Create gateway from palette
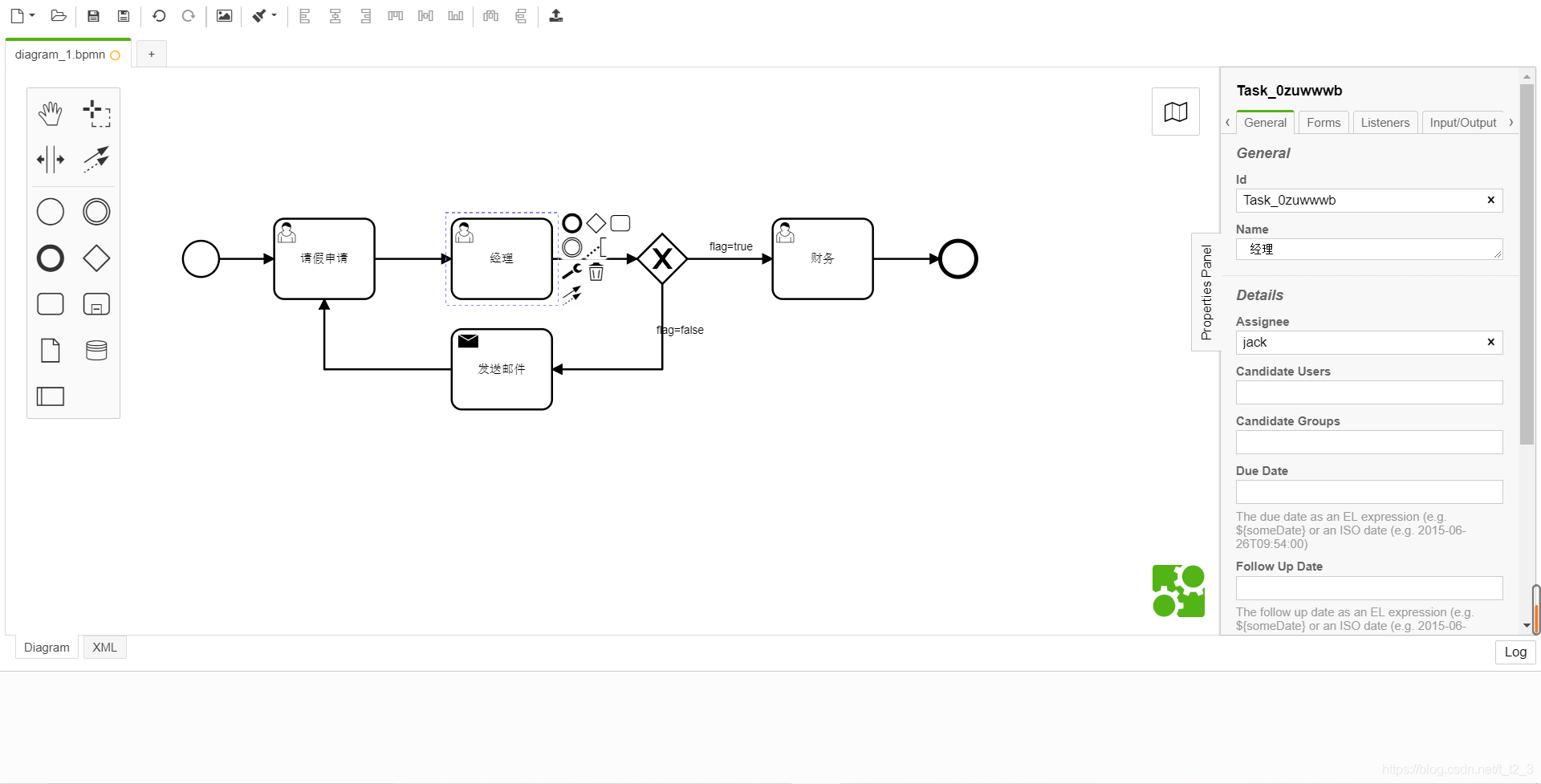This screenshot has width=1541, height=784. (96, 258)
